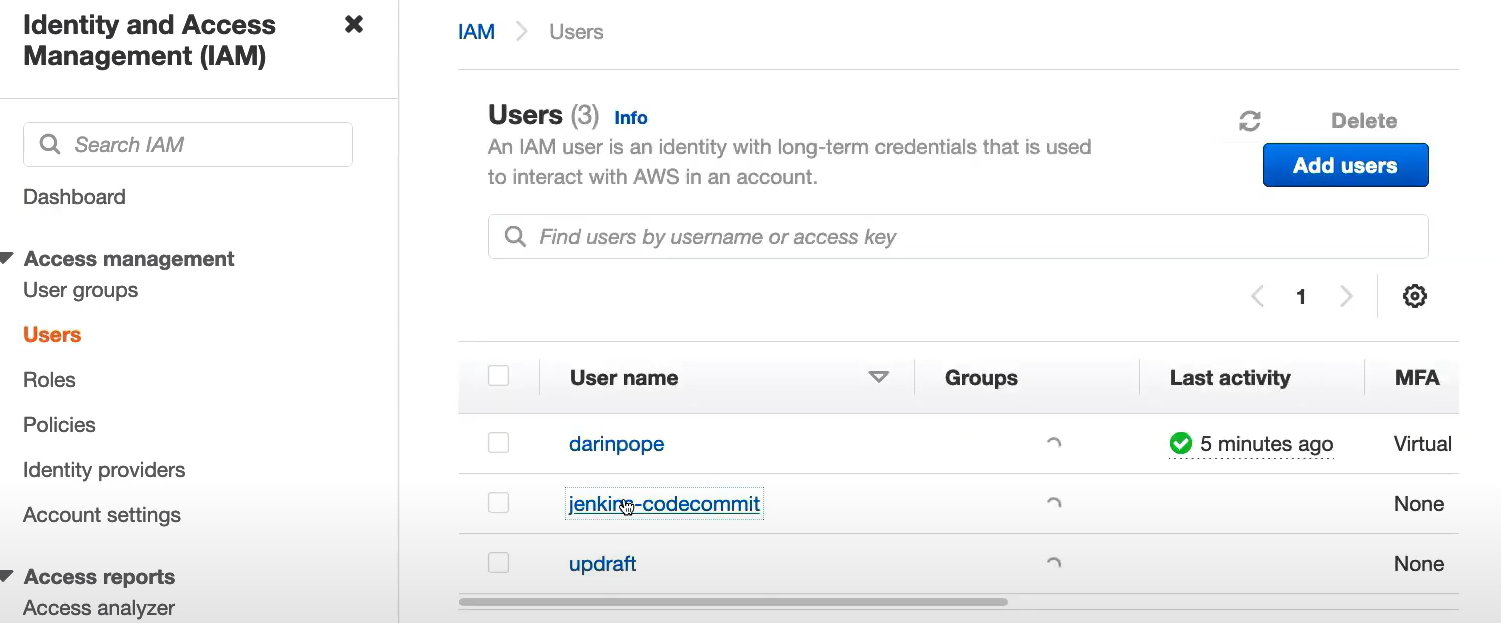
Task: Click the refresh users icon
Action: 1249,121
